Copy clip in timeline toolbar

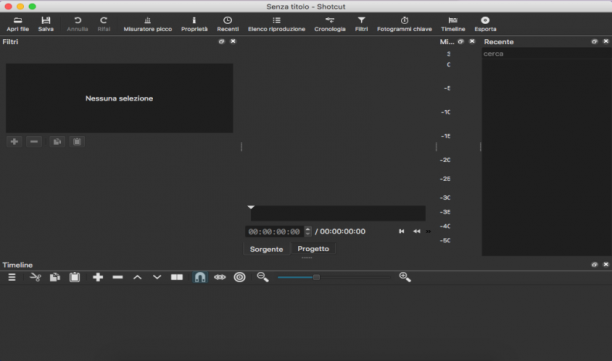[55, 277]
